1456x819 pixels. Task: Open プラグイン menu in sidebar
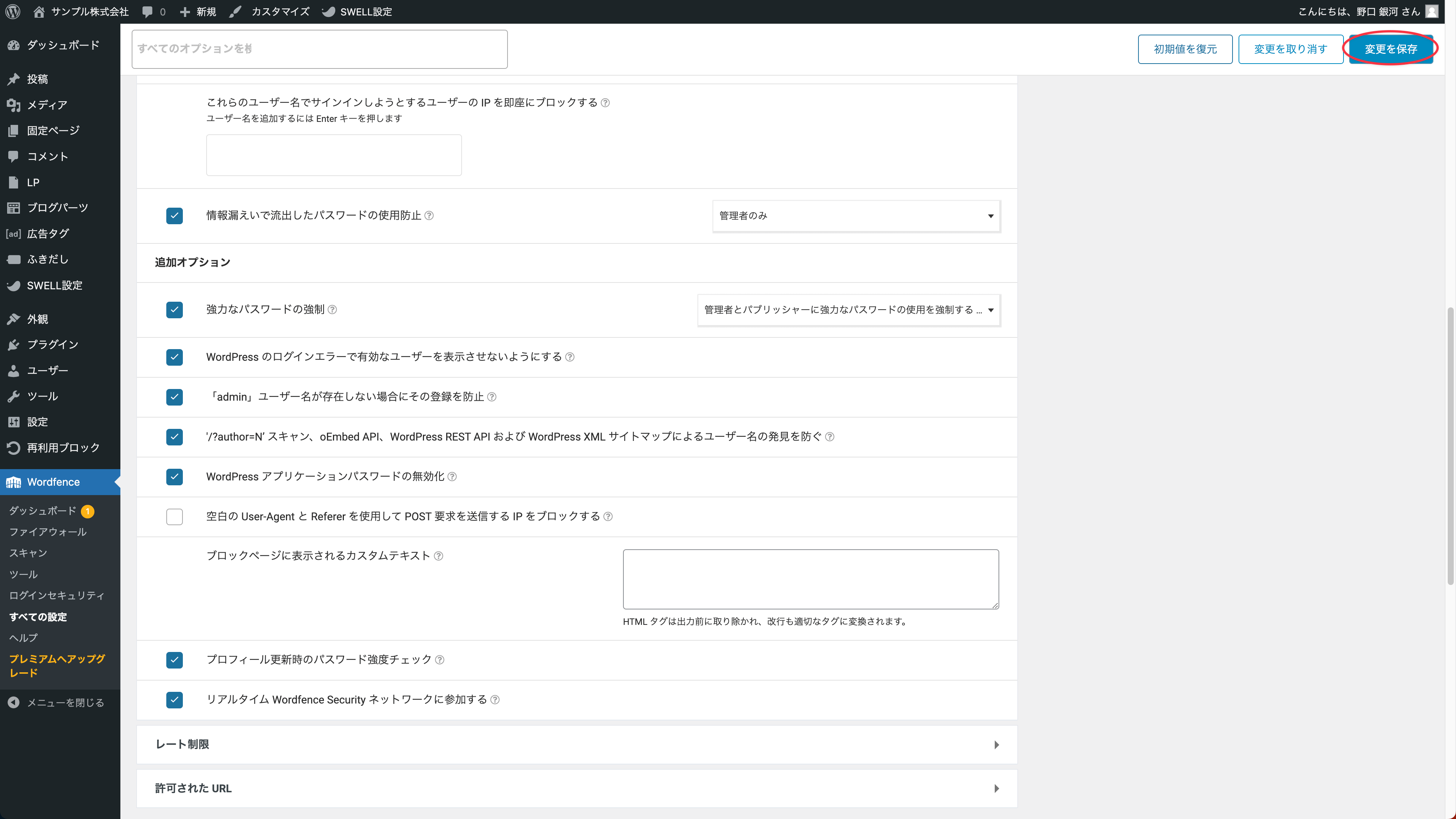coord(53,345)
